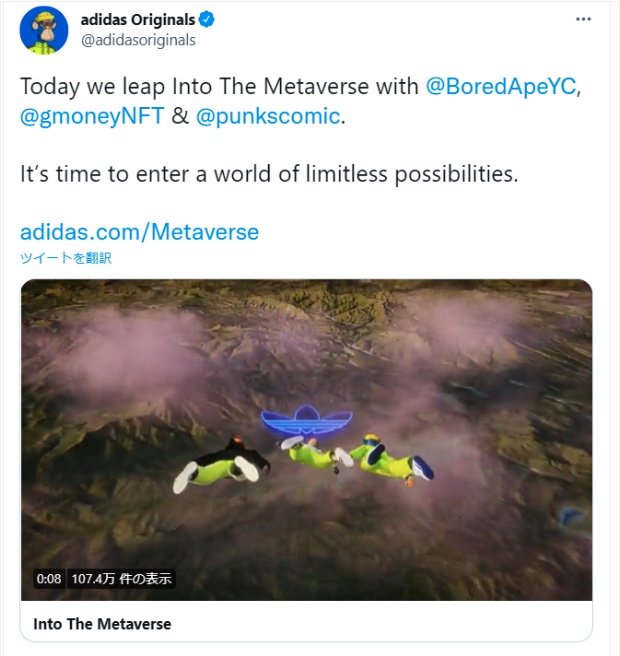620x656 pixels.
Task: Click the tweet's first line 'Into The Metaverse'
Action: pyautogui.click(x=270, y=86)
